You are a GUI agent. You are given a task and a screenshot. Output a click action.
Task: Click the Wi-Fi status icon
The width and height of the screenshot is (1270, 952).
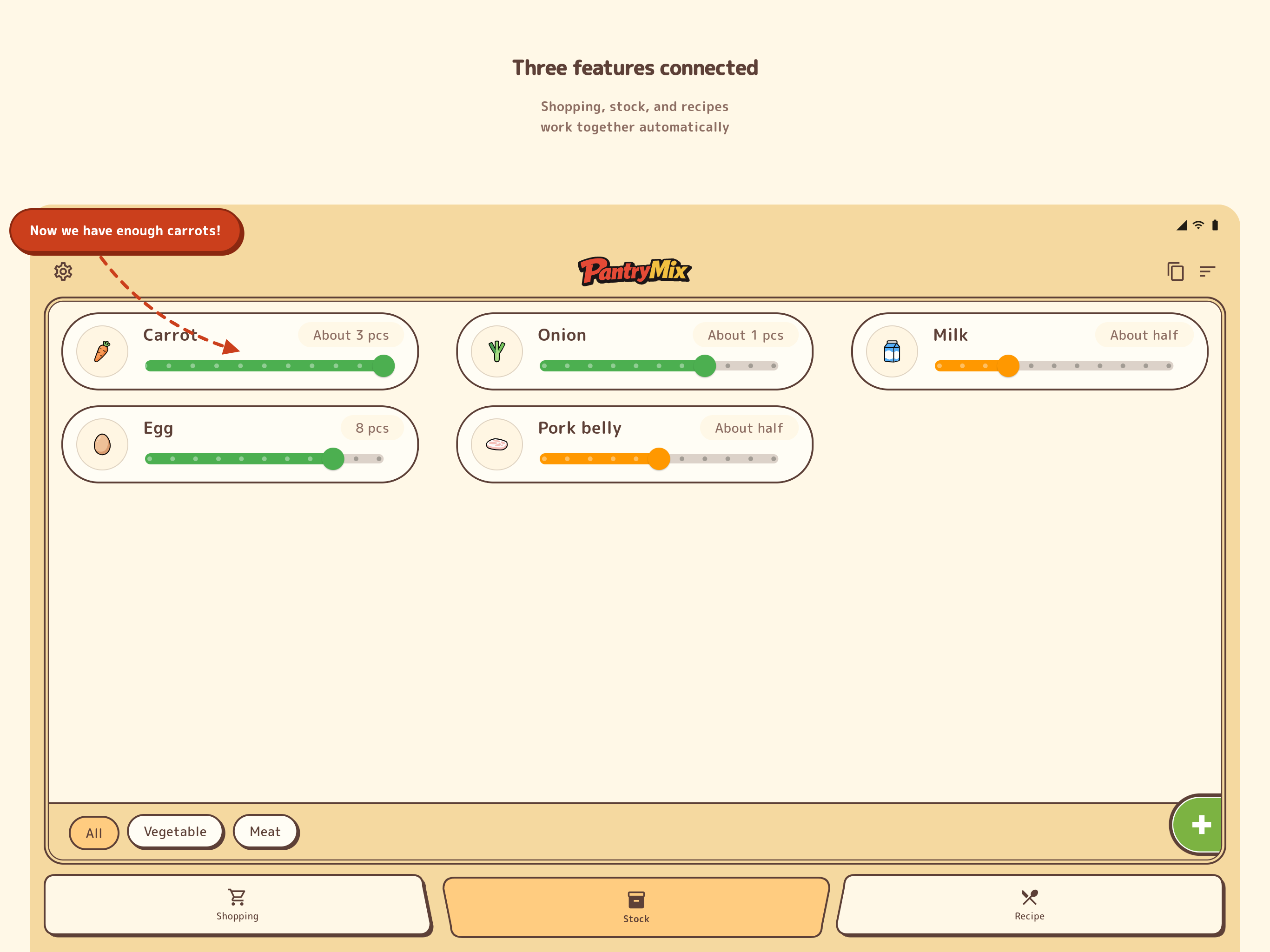tap(1198, 225)
